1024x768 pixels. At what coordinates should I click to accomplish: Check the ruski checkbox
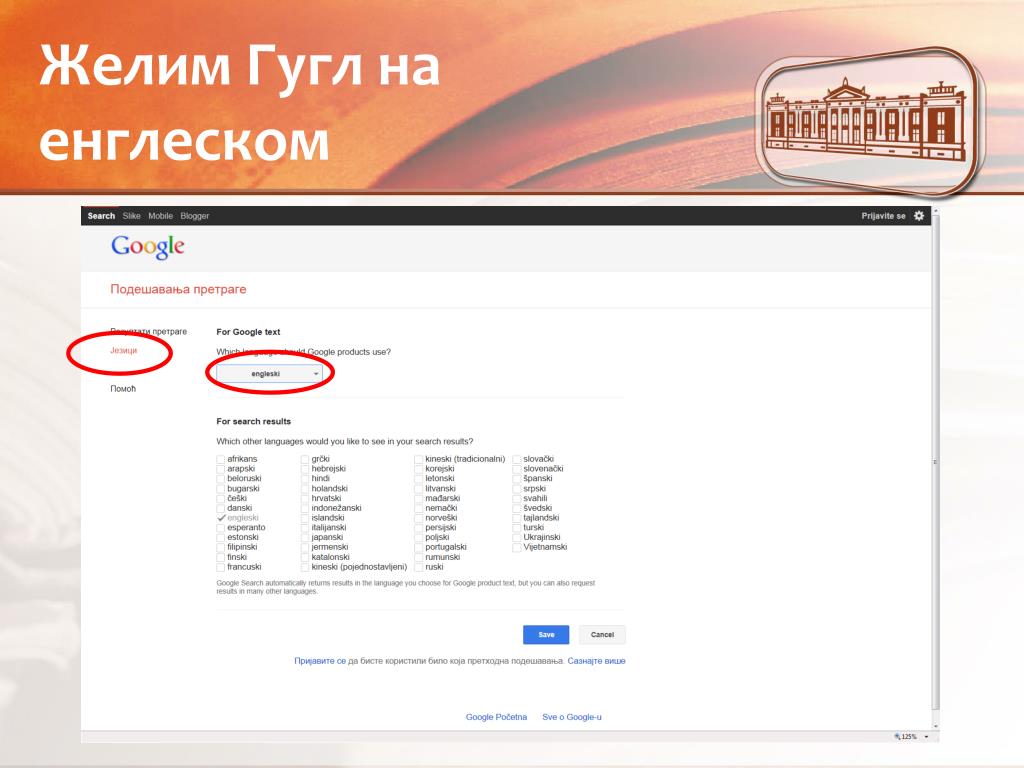click(419, 567)
